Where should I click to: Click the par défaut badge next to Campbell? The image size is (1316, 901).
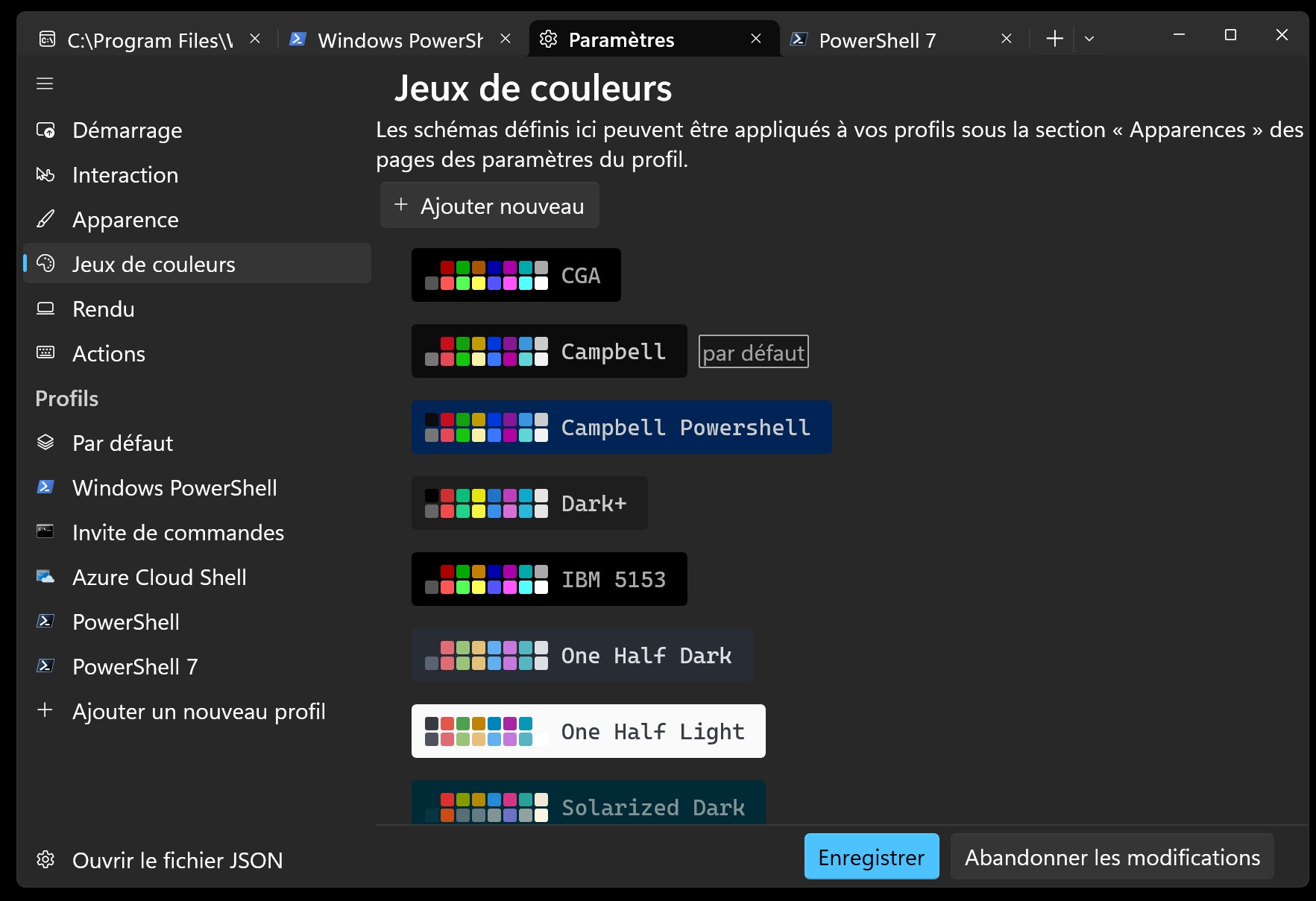click(x=754, y=352)
